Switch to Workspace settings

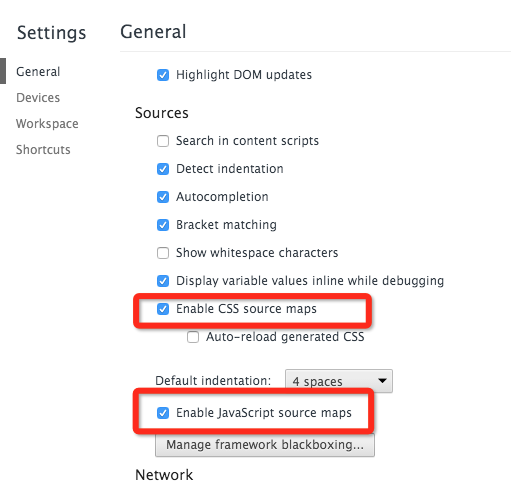click(47, 124)
